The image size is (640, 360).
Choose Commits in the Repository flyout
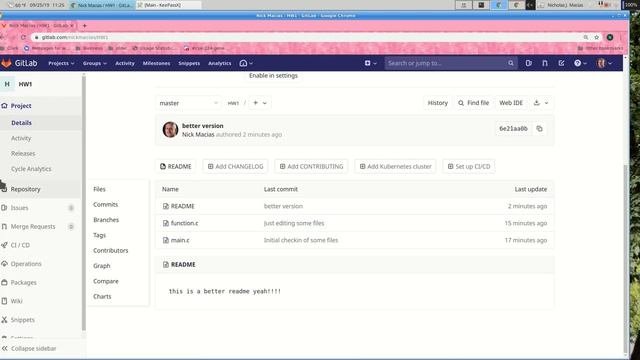[105, 204]
